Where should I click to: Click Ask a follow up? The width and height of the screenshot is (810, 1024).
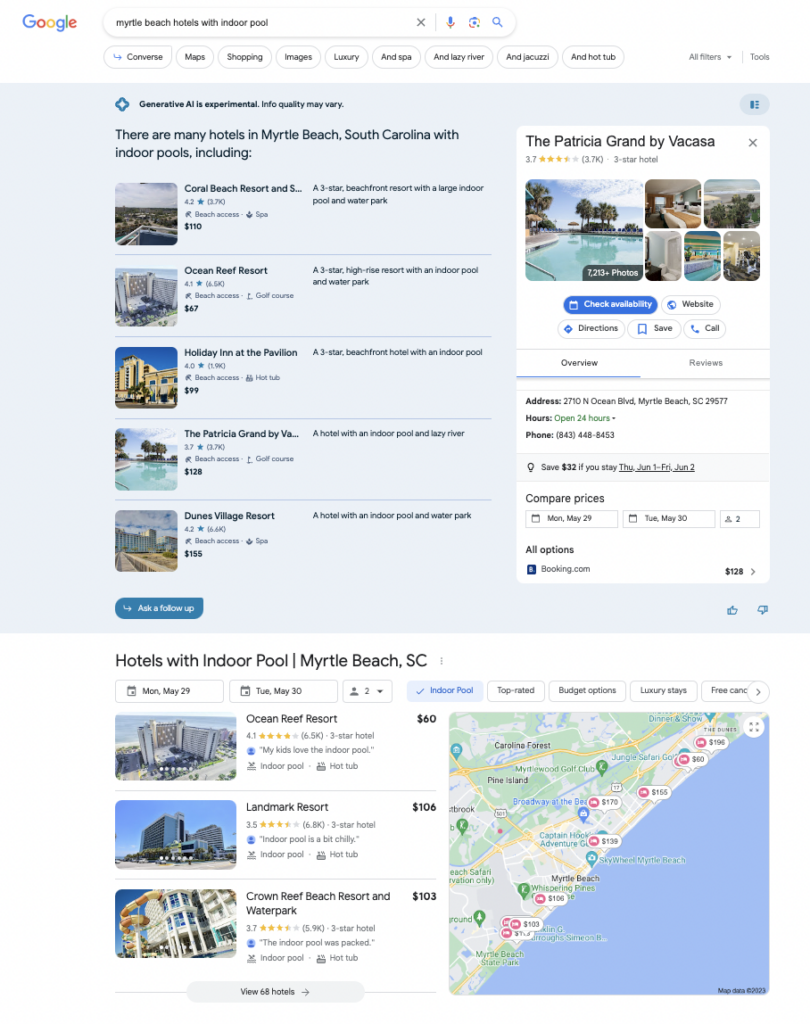point(159,608)
